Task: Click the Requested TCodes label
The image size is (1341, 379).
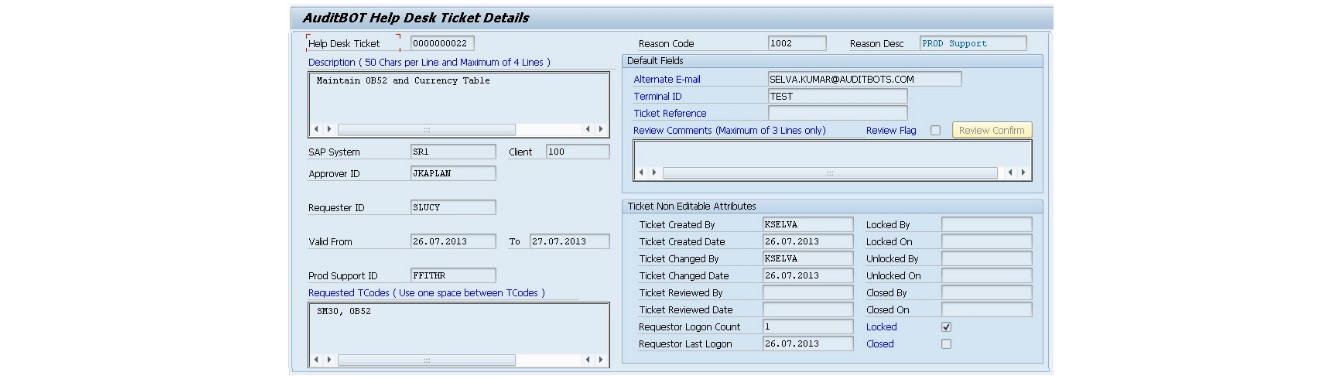Action: coord(427,293)
